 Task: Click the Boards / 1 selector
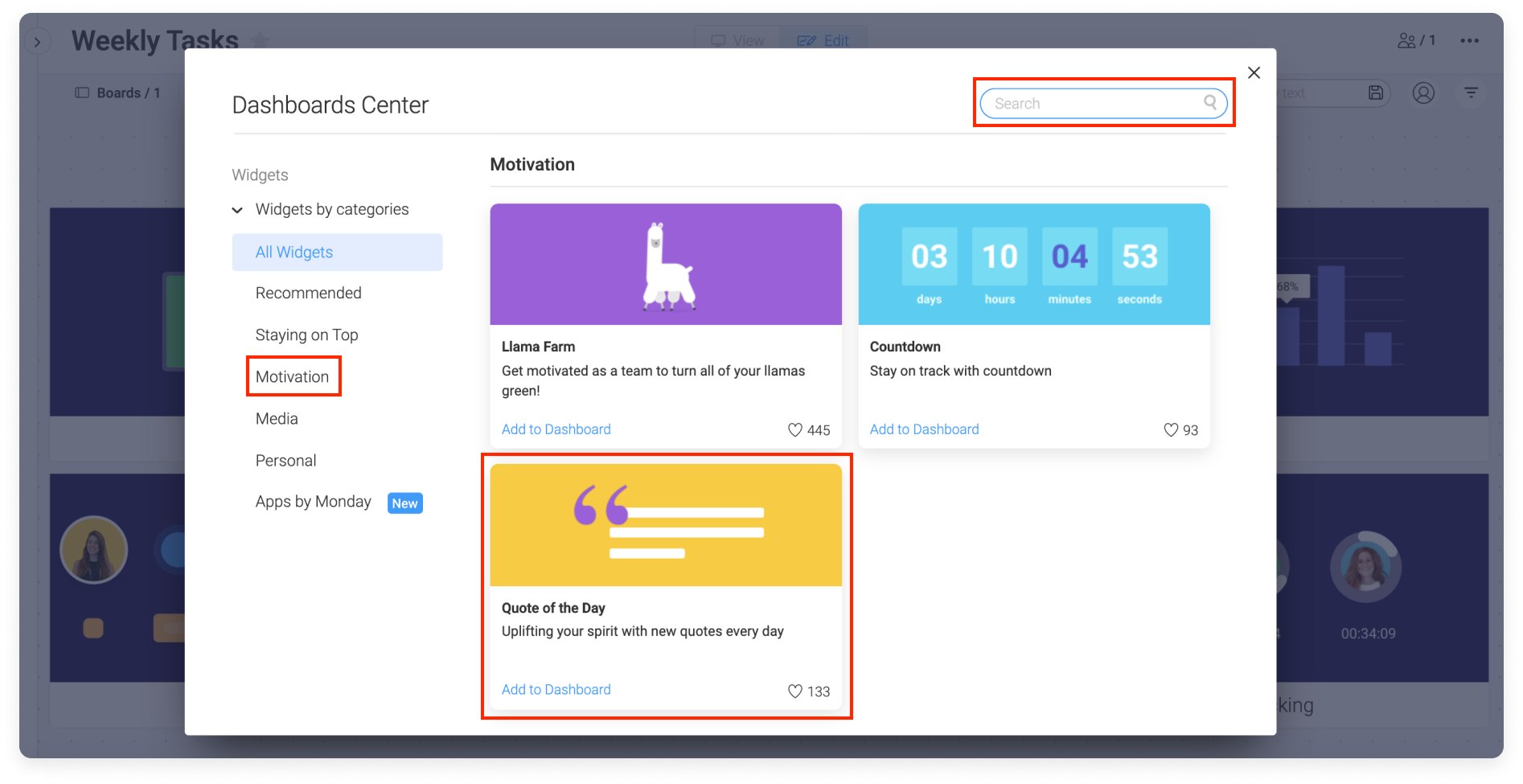coord(117,93)
